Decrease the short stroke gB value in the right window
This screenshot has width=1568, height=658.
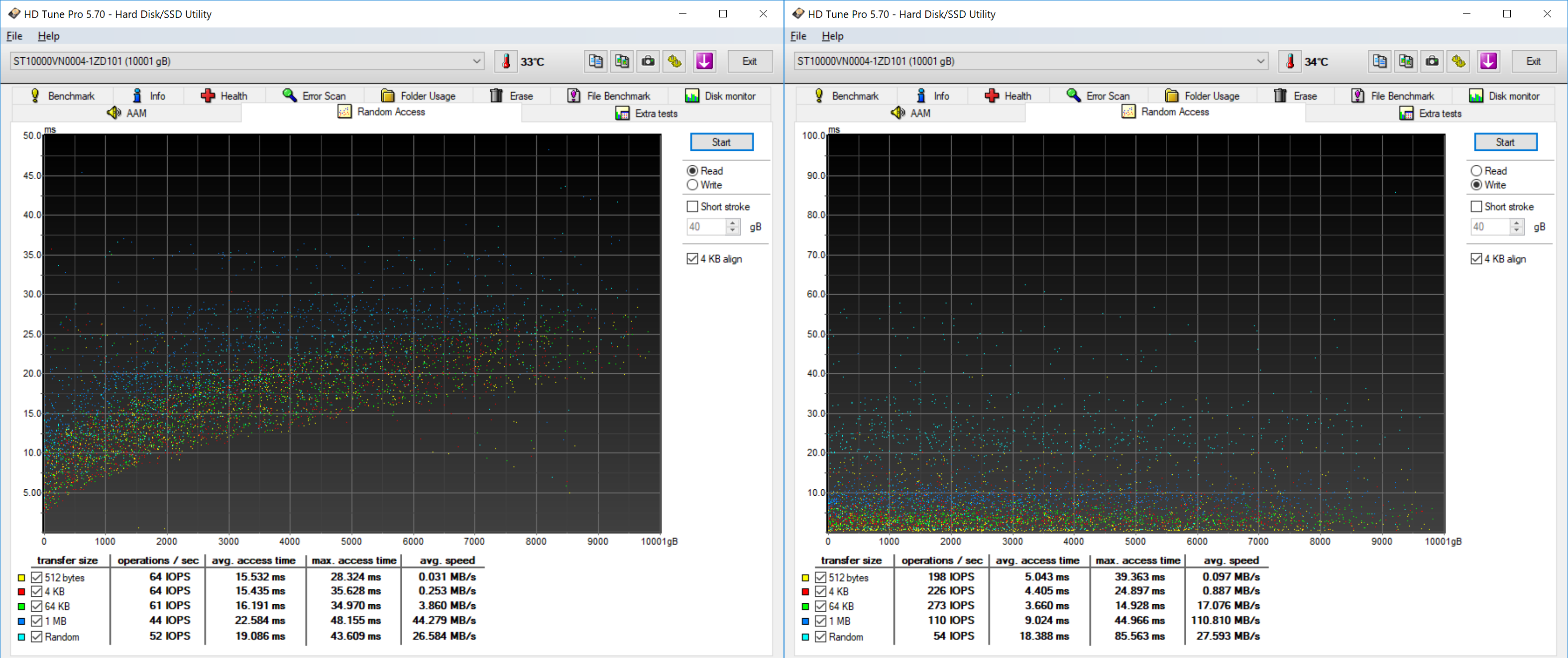[1517, 230]
